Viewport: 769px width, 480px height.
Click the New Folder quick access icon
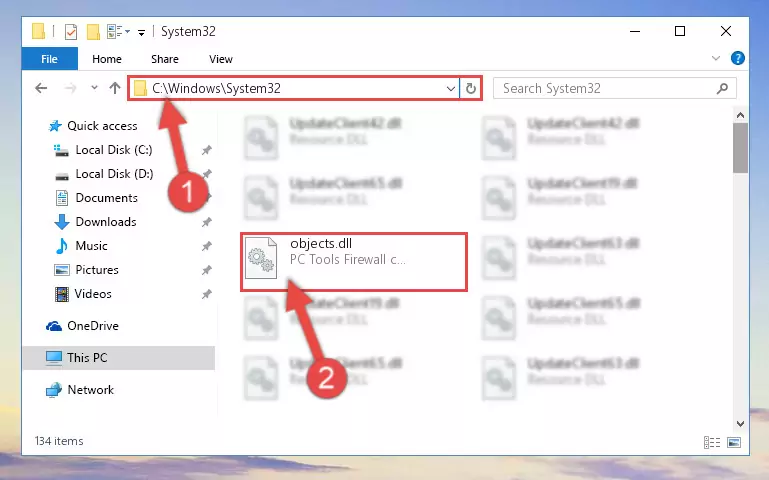click(x=93, y=32)
